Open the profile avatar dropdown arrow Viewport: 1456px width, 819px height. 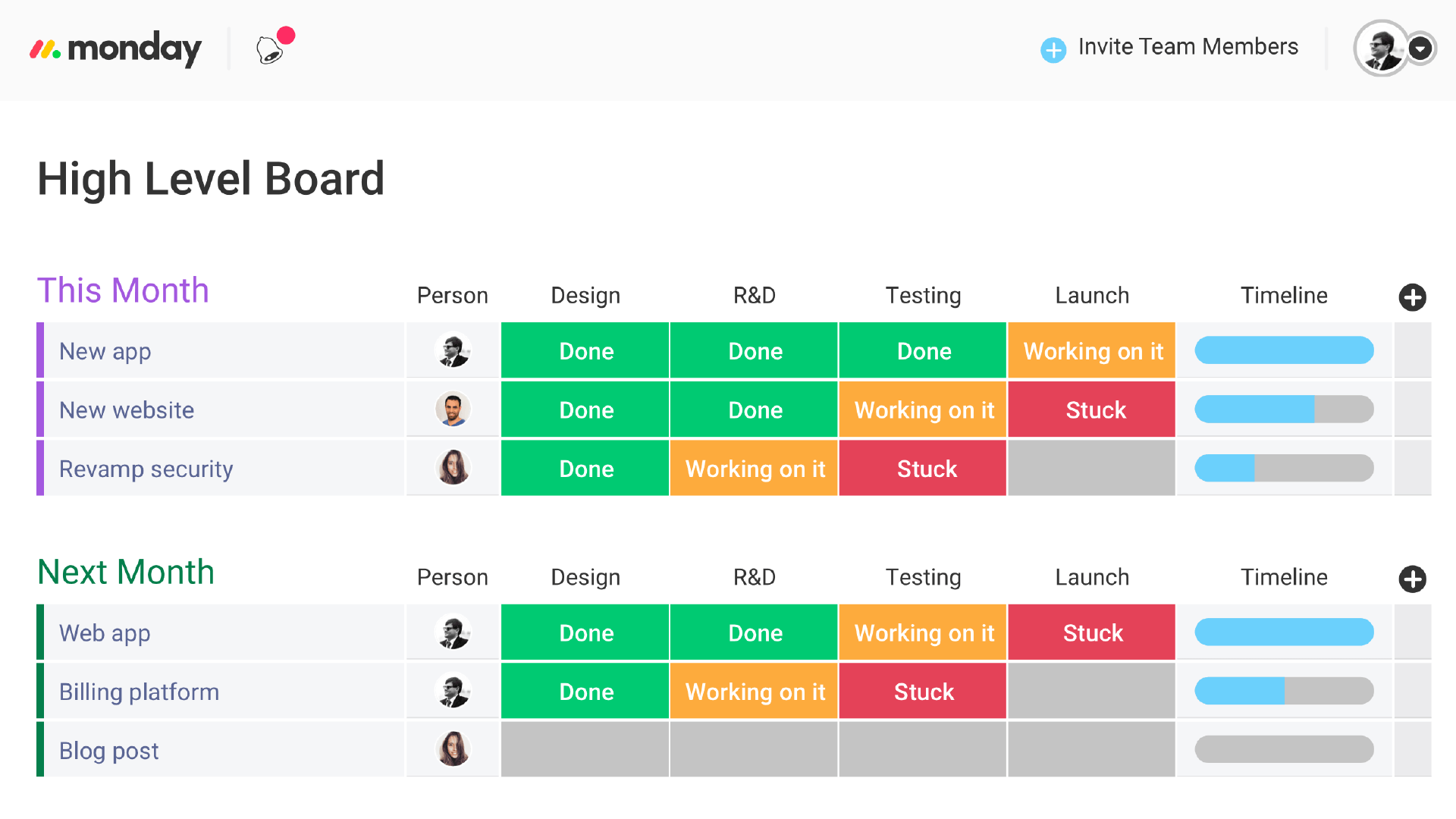tap(1420, 49)
